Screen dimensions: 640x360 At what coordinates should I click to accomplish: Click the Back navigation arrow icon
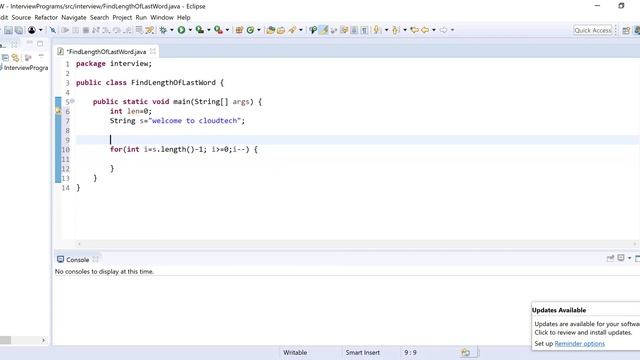pyautogui.click(x=425, y=30)
